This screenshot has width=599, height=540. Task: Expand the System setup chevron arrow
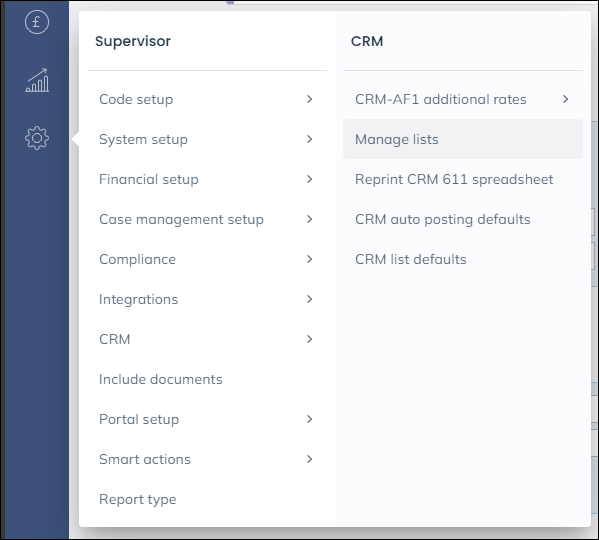pos(309,139)
